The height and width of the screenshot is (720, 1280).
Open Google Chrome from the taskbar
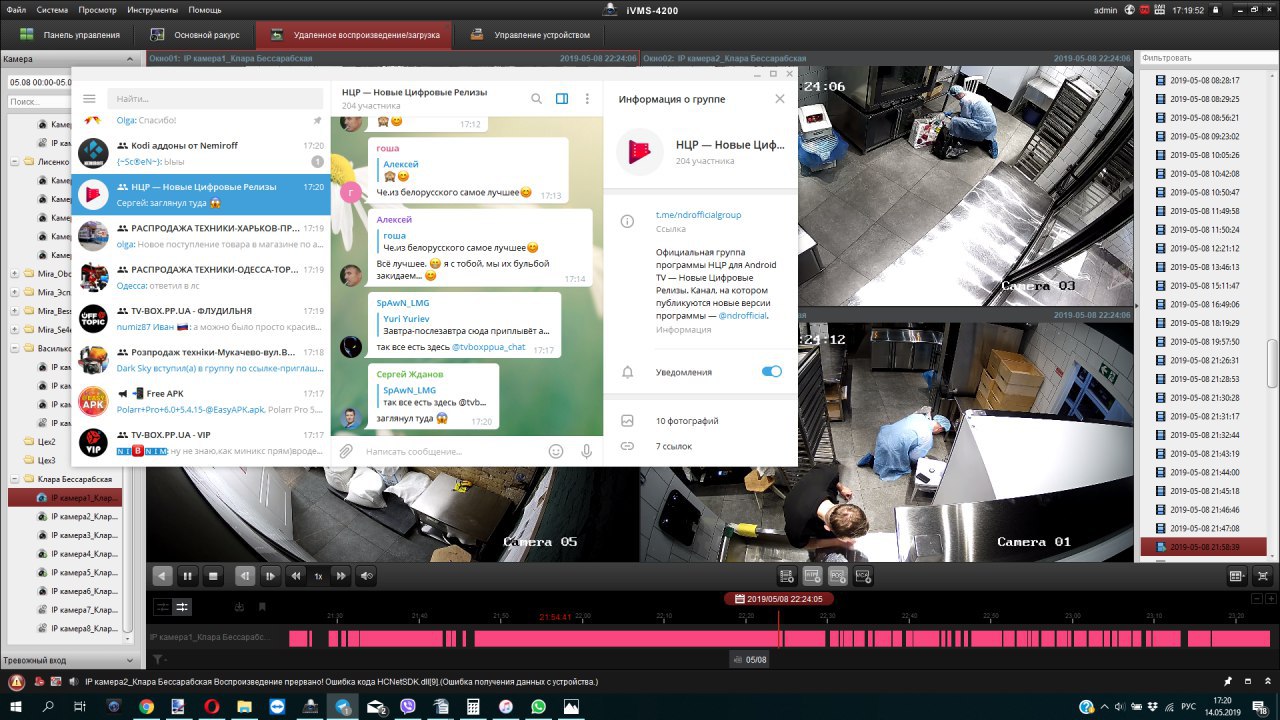146,706
